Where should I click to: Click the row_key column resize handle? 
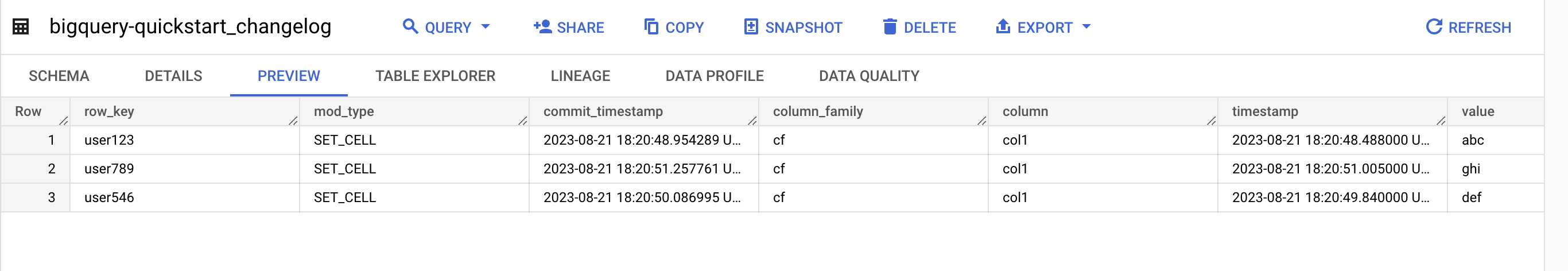coord(293,121)
